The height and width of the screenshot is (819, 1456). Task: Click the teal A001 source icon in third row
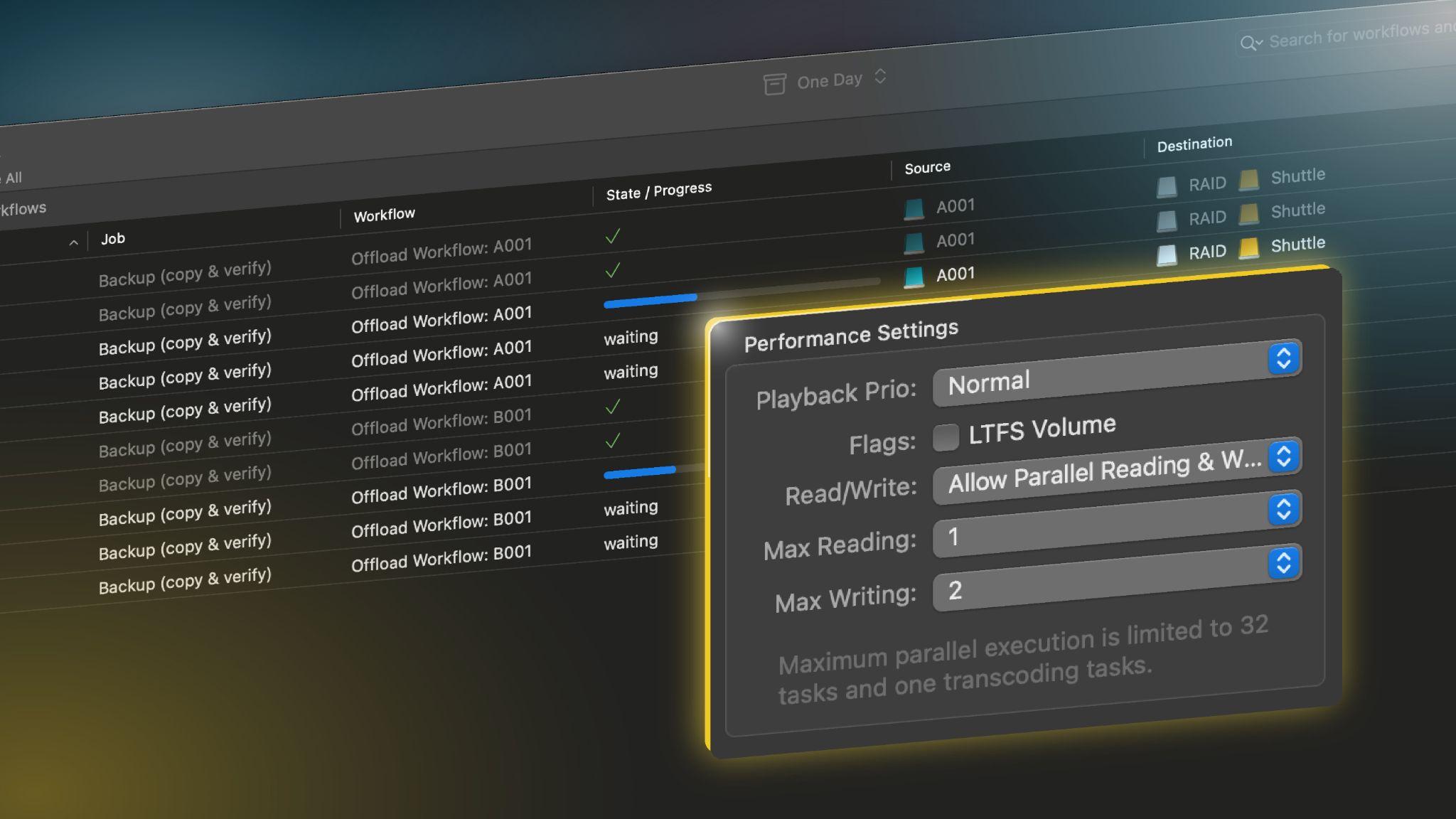click(x=914, y=277)
